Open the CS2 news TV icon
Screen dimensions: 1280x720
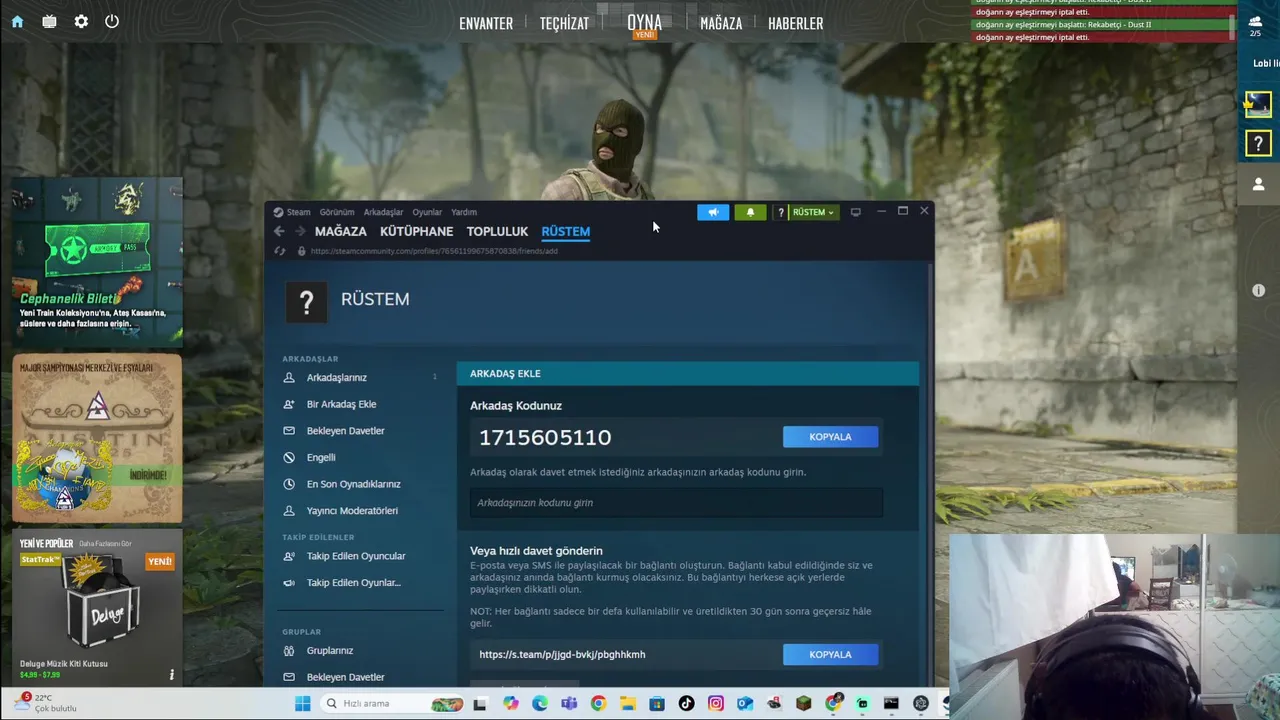point(49,21)
